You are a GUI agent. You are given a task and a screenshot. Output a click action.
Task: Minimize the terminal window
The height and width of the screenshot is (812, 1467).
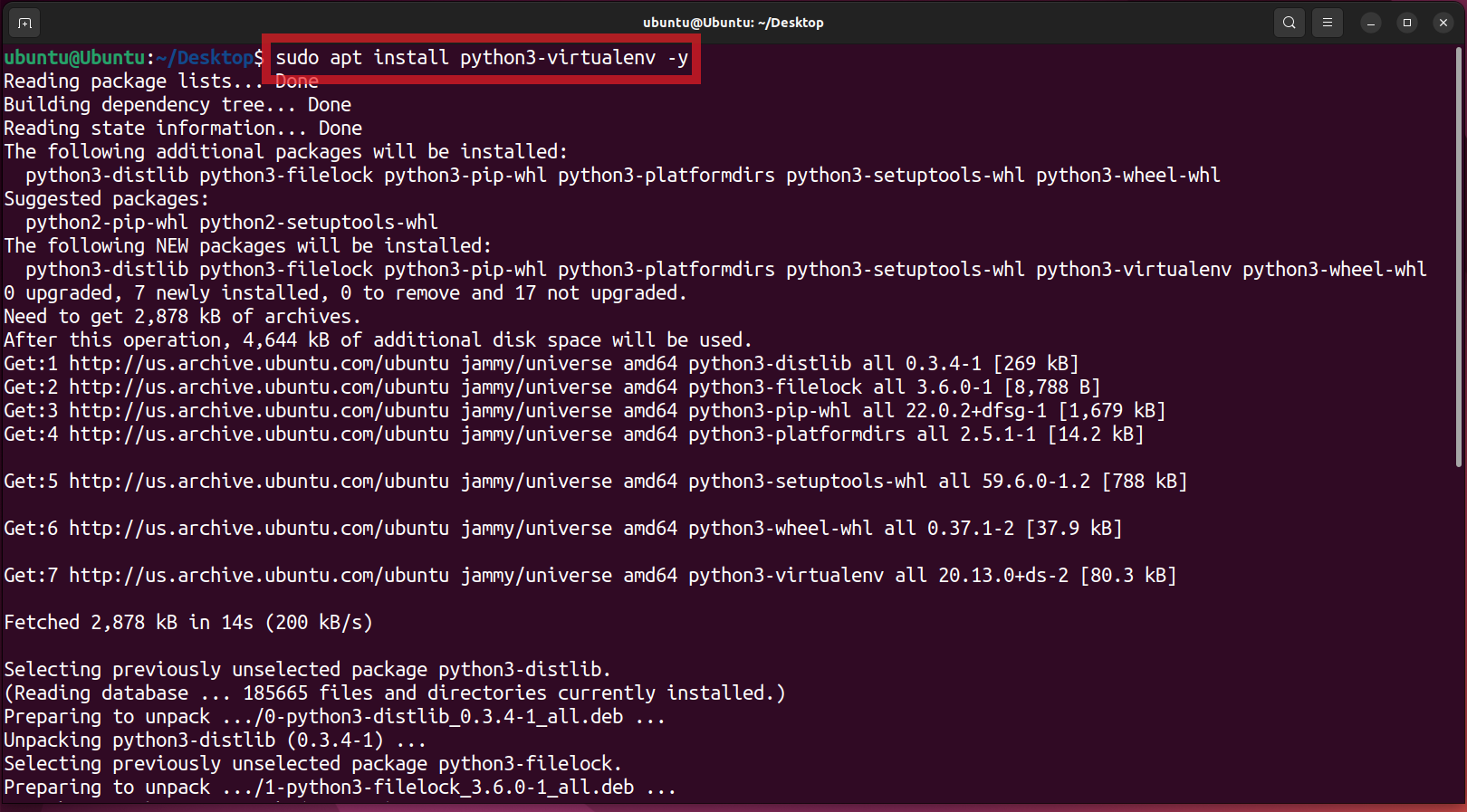click(1371, 23)
